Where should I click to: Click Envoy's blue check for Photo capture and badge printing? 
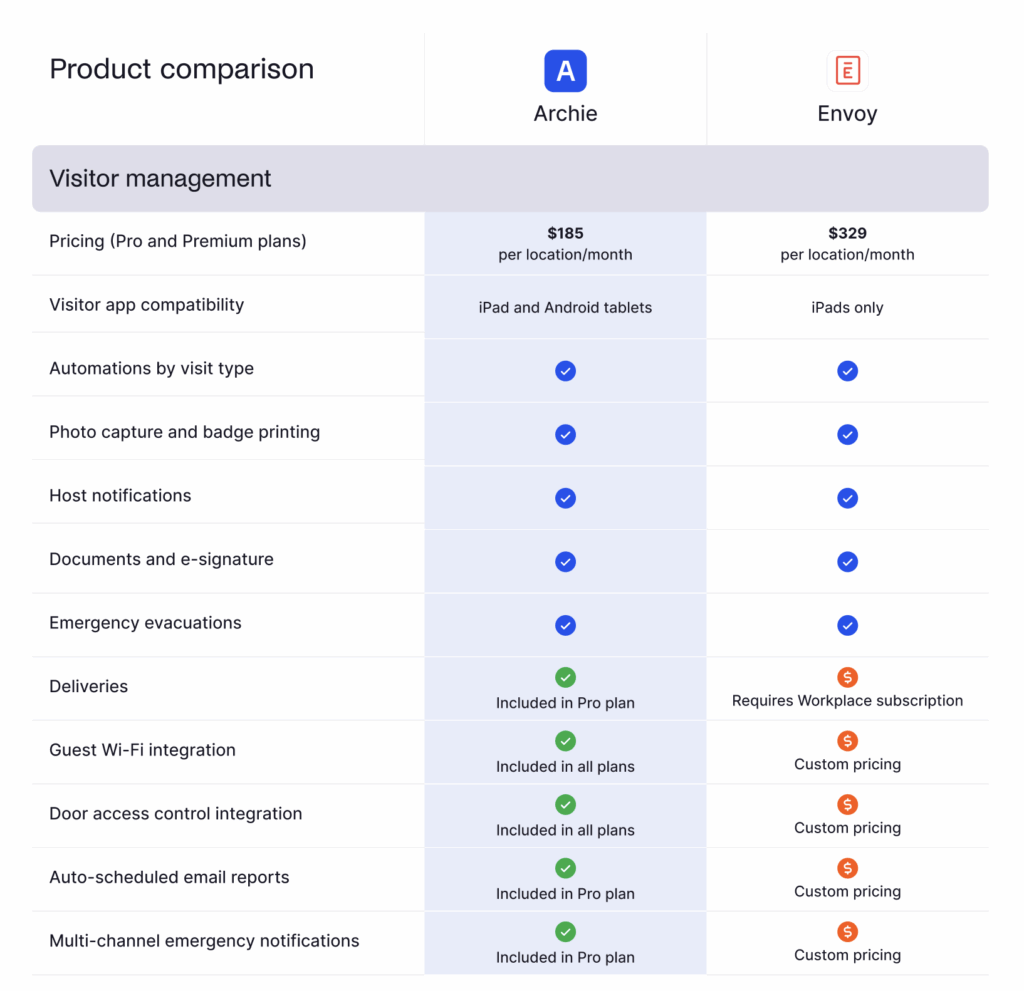pyautogui.click(x=847, y=435)
